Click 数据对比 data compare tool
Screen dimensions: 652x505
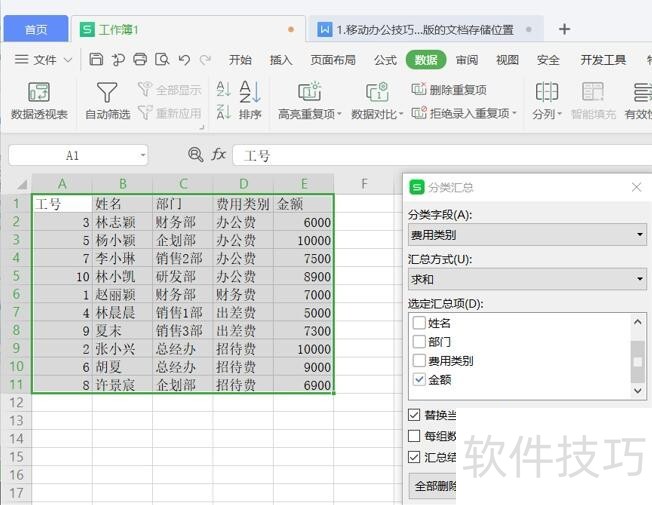(x=377, y=101)
